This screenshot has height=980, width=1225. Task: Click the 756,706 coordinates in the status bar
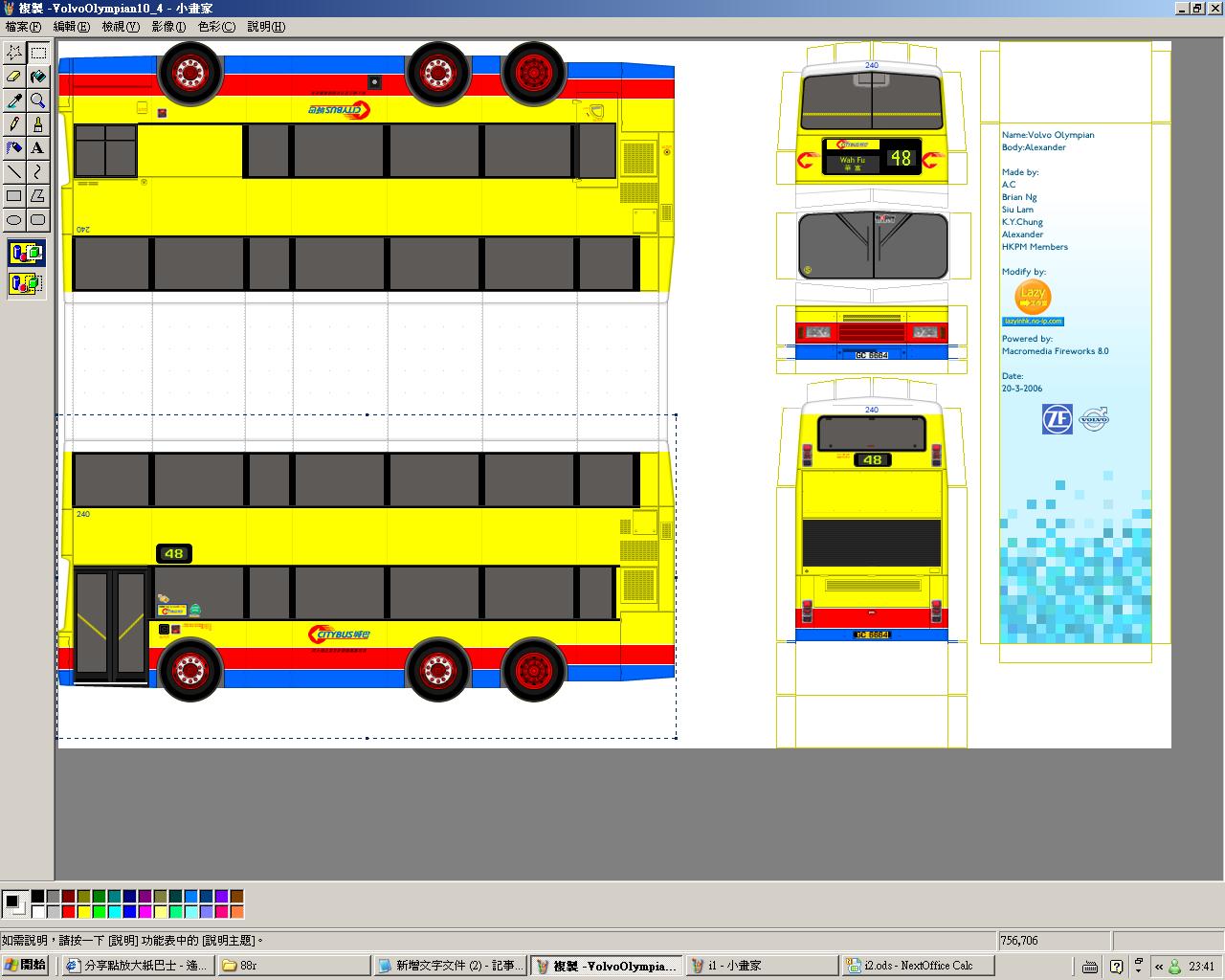[x=1019, y=941]
